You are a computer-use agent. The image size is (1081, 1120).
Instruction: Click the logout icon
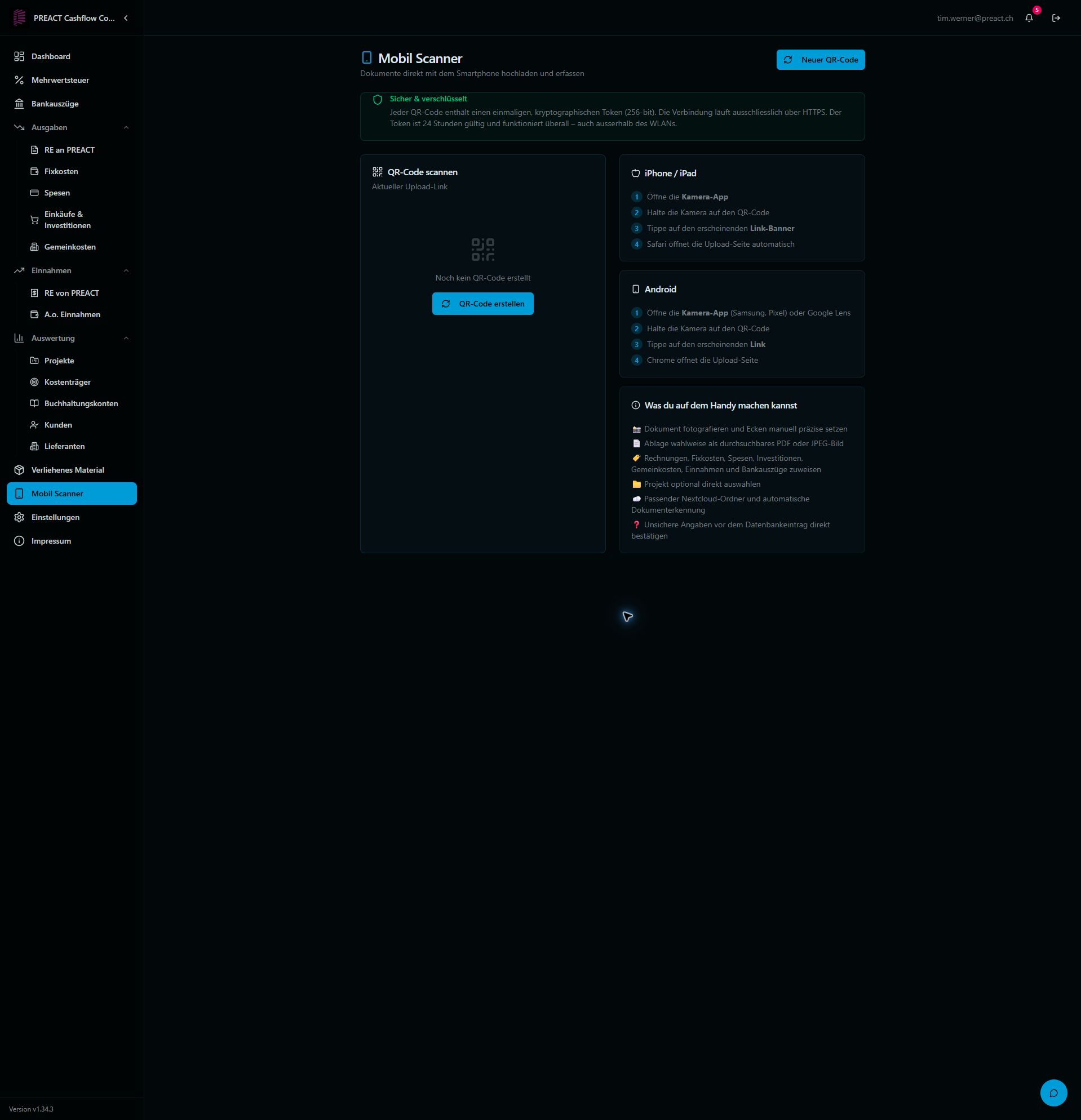click(1056, 18)
